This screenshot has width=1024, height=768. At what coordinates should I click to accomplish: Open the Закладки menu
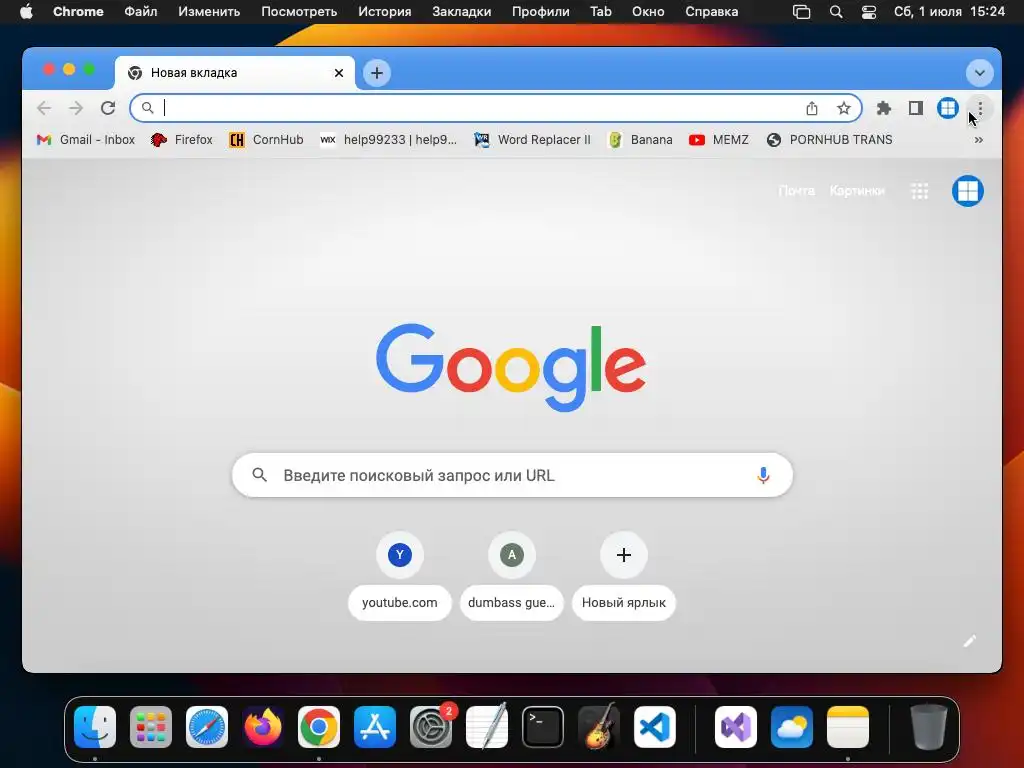(462, 12)
